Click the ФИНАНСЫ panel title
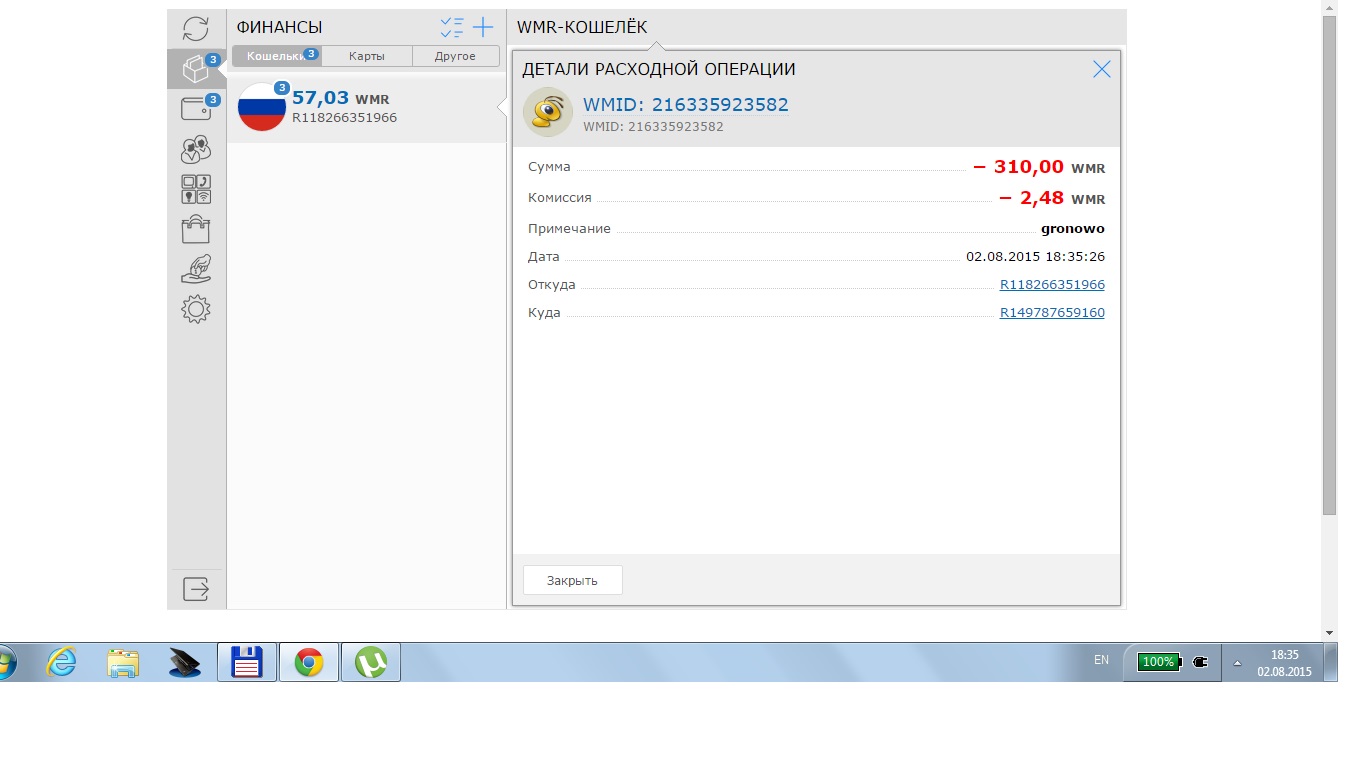Screen dimensions: 1366x768 (279, 28)
